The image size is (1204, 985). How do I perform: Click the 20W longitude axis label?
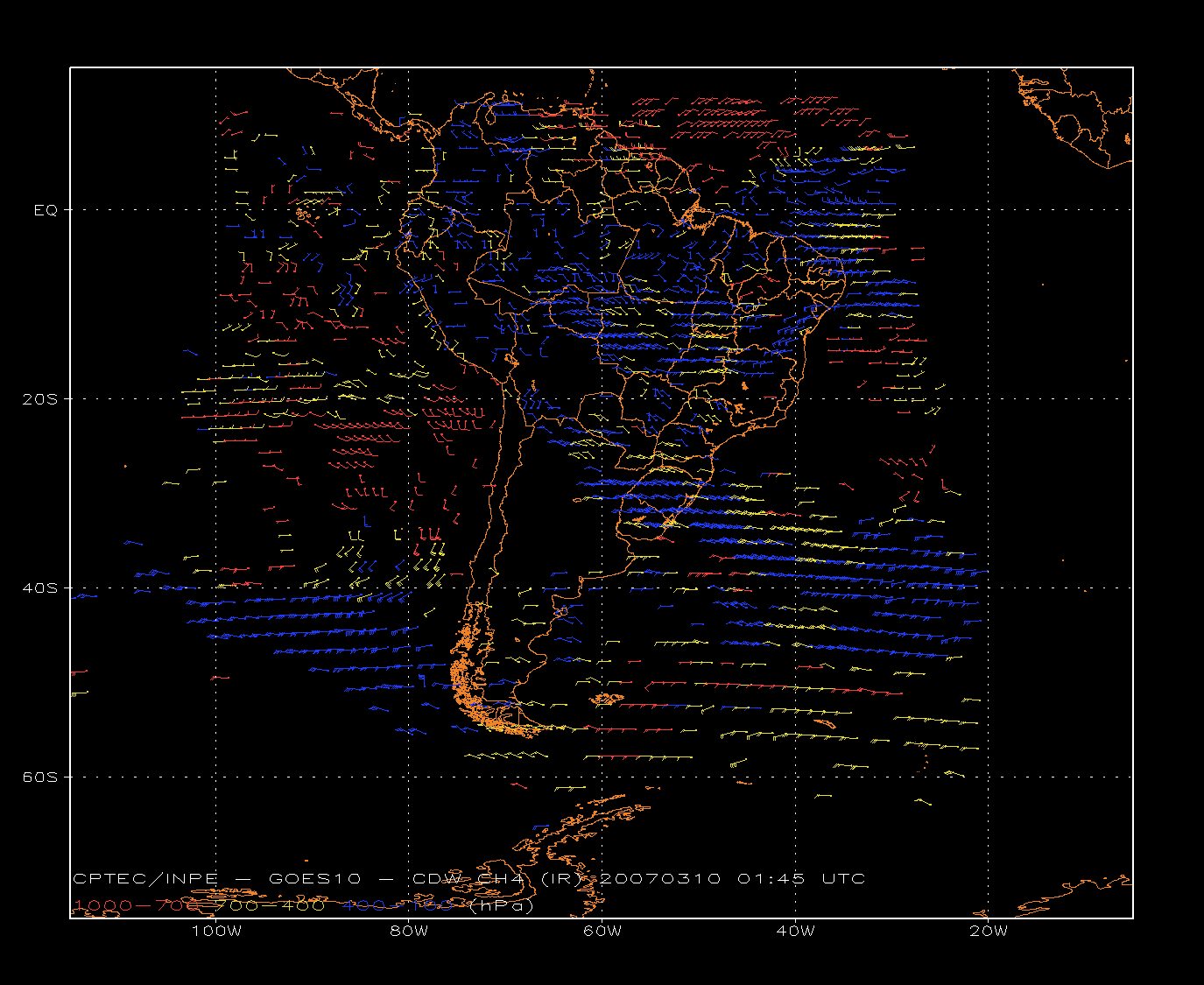[989, 931]
